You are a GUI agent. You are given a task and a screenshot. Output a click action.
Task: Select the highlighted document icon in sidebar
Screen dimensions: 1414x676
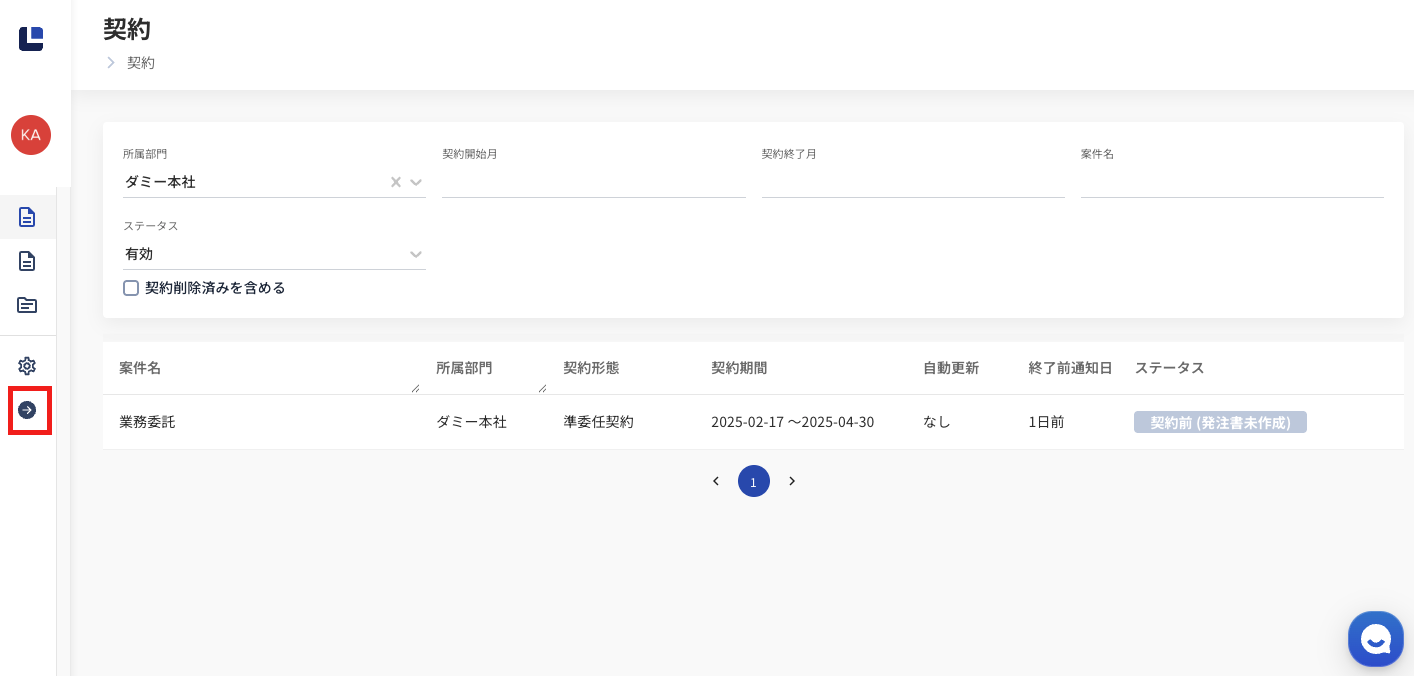(27, 217)
